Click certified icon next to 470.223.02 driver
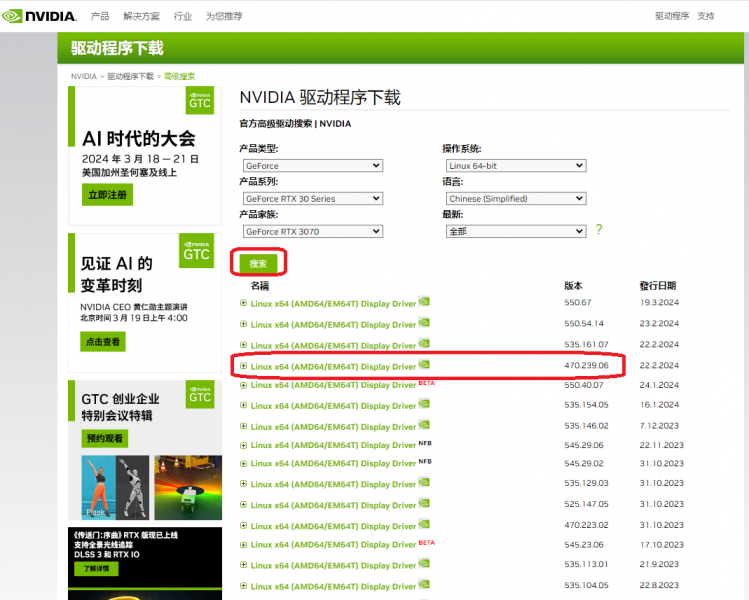749x600 pixels. 424,524
